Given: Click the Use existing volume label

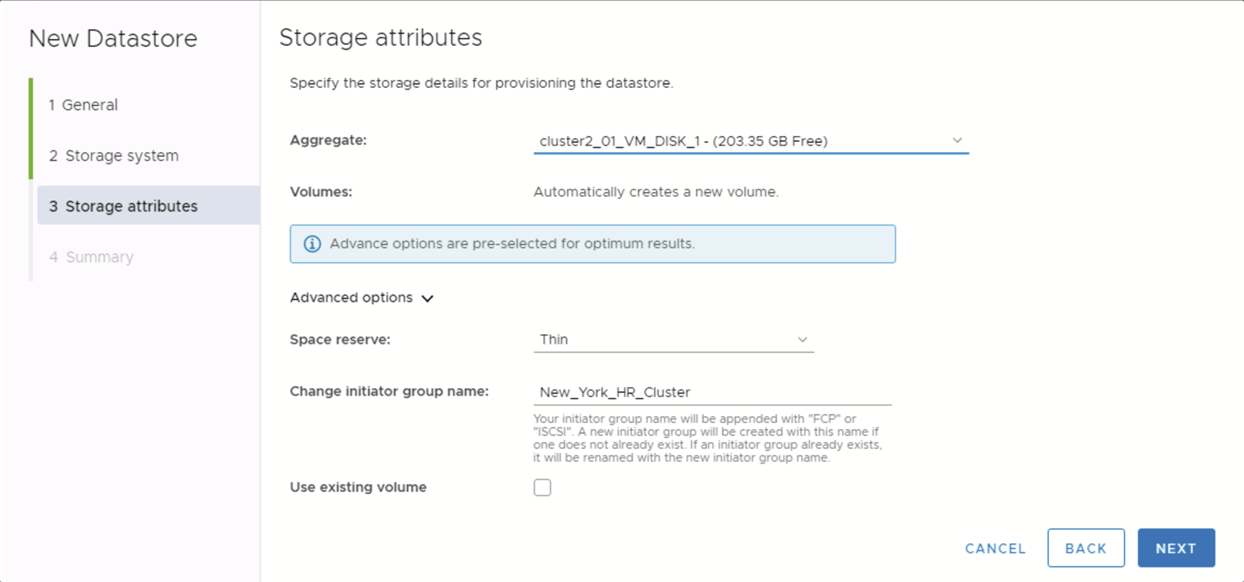Looking at the screenshot, I should tap(358, 488).
